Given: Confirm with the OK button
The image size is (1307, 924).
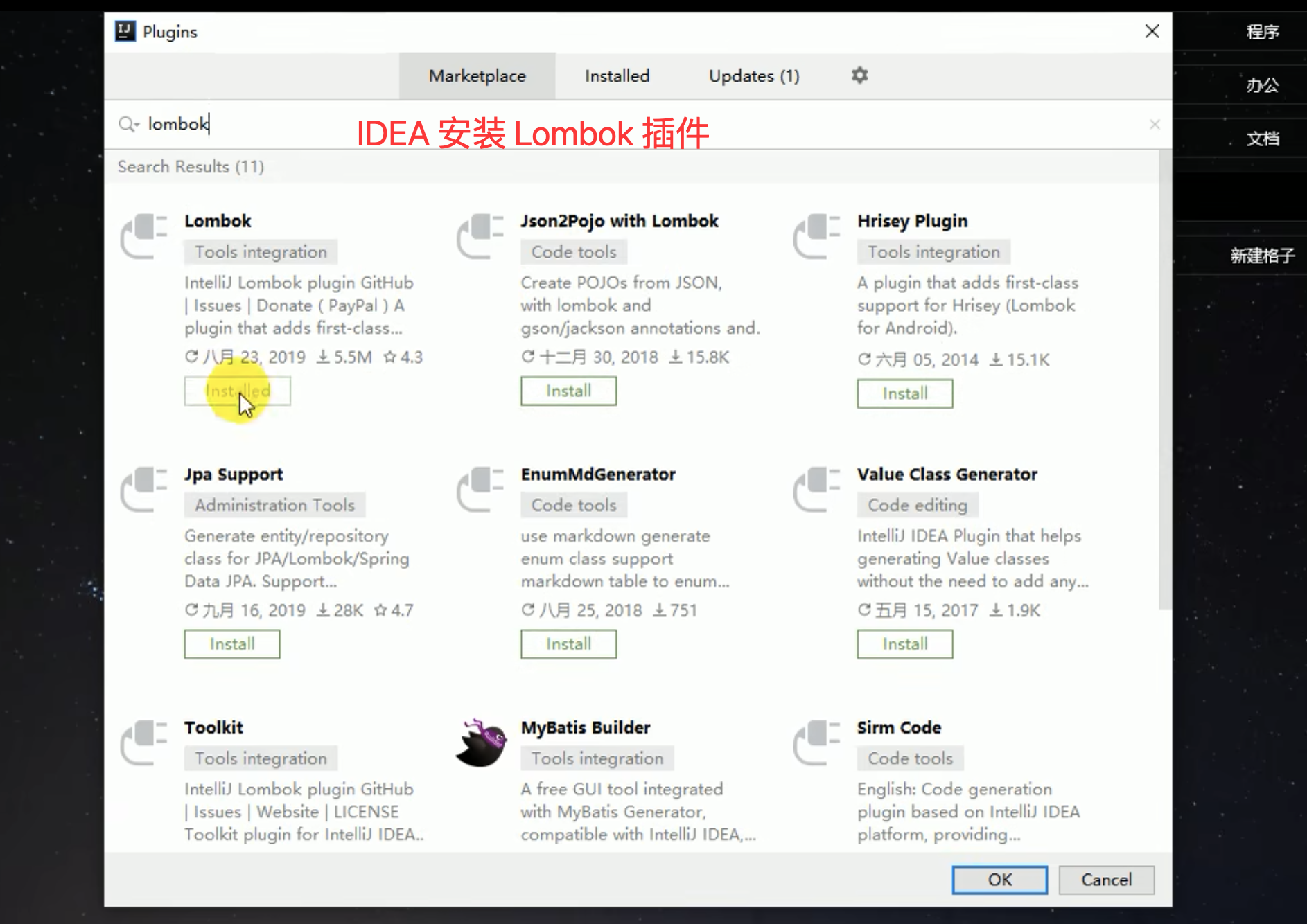Looking at the screenshot, I should tap(999, 880).
